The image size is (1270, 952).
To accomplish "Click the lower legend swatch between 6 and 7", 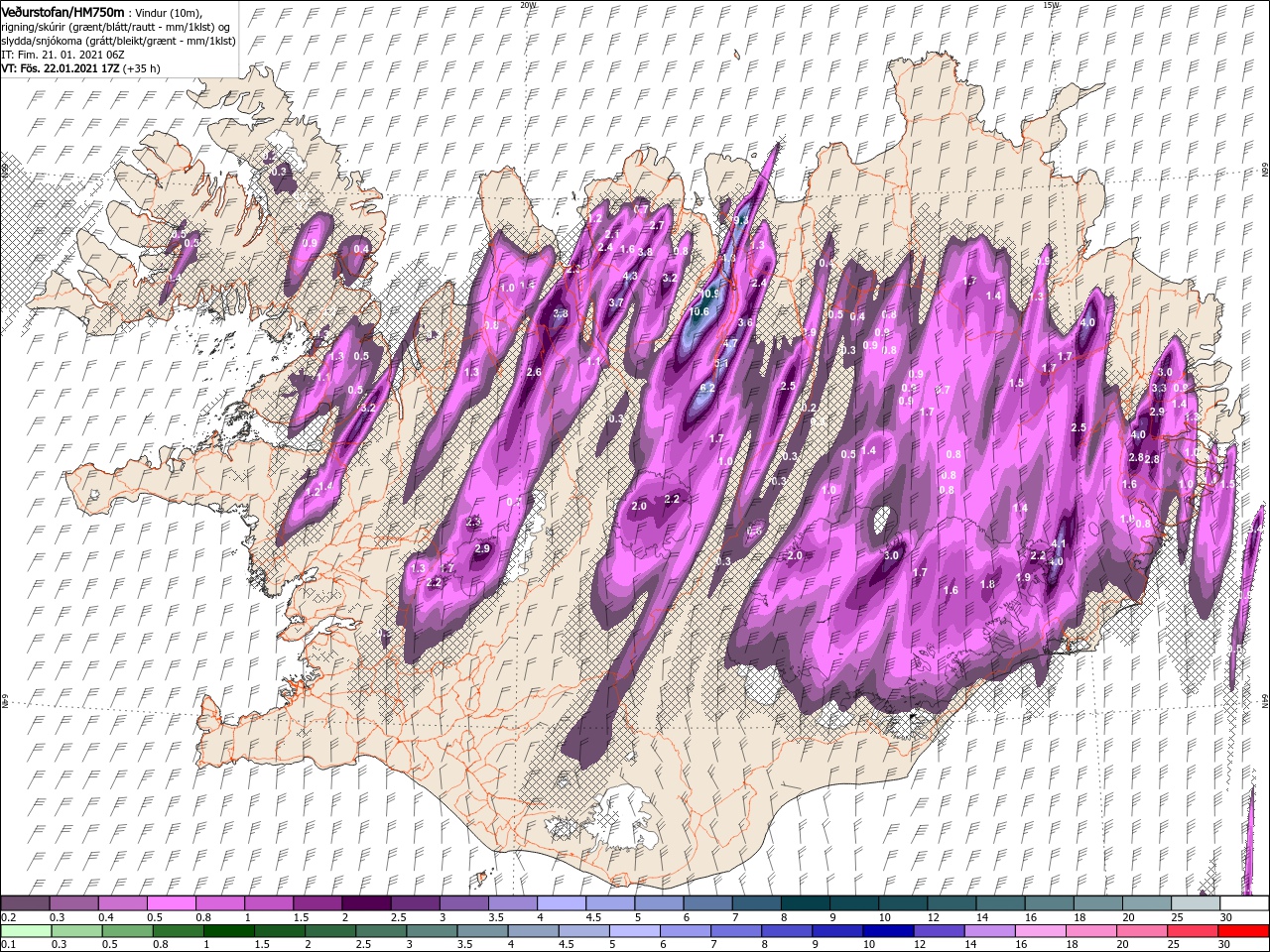I will click(x=686, y=931).
